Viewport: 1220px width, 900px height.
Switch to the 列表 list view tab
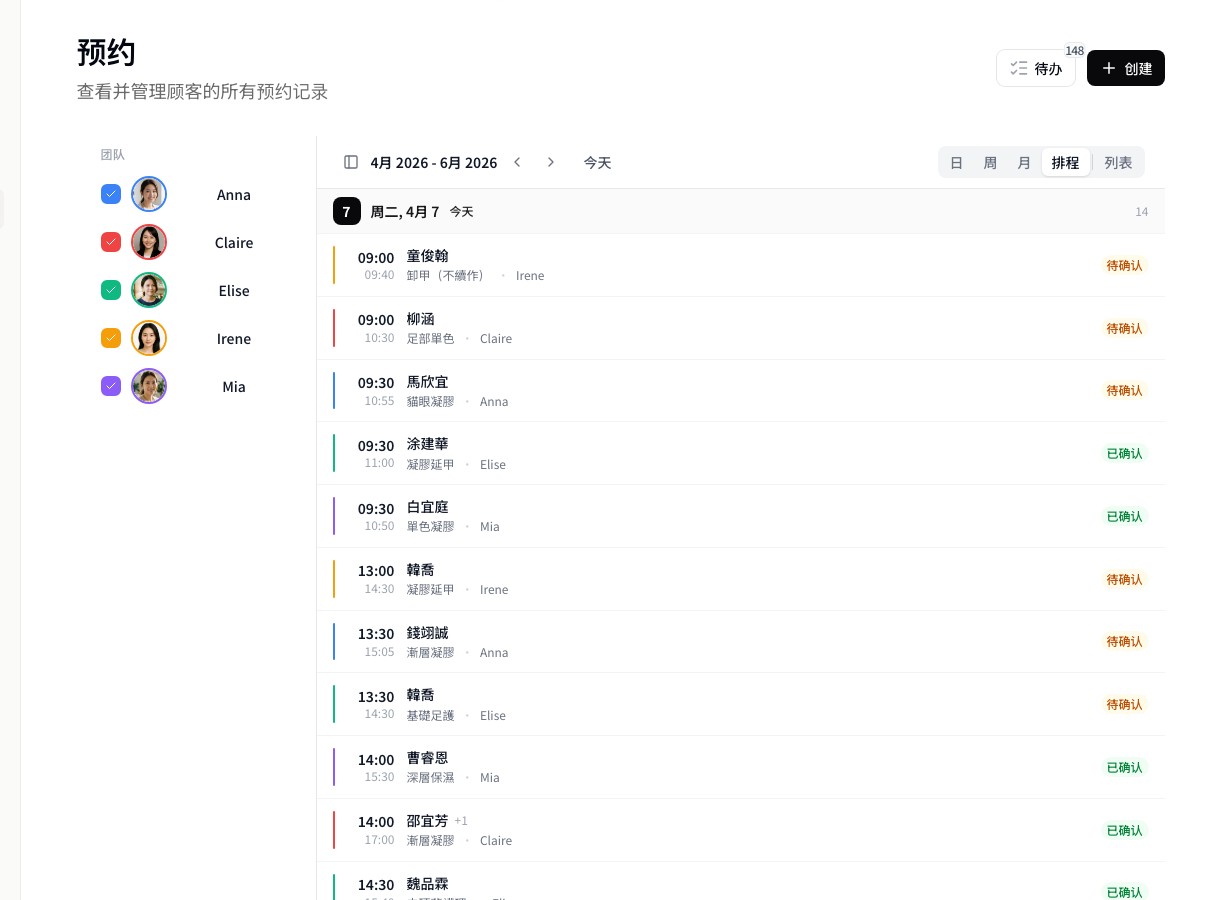tap(1118, 162)
